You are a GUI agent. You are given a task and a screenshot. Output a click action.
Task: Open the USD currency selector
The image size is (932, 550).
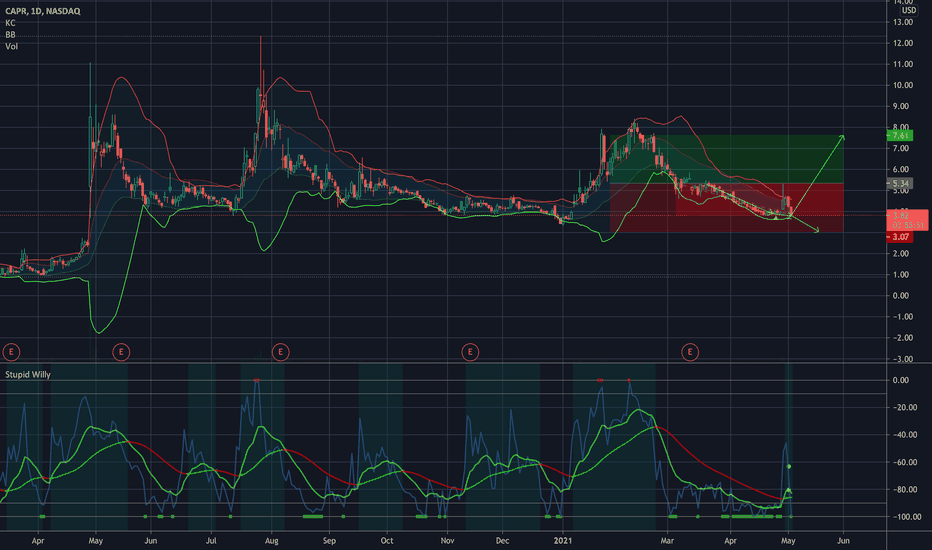(908, 10)
